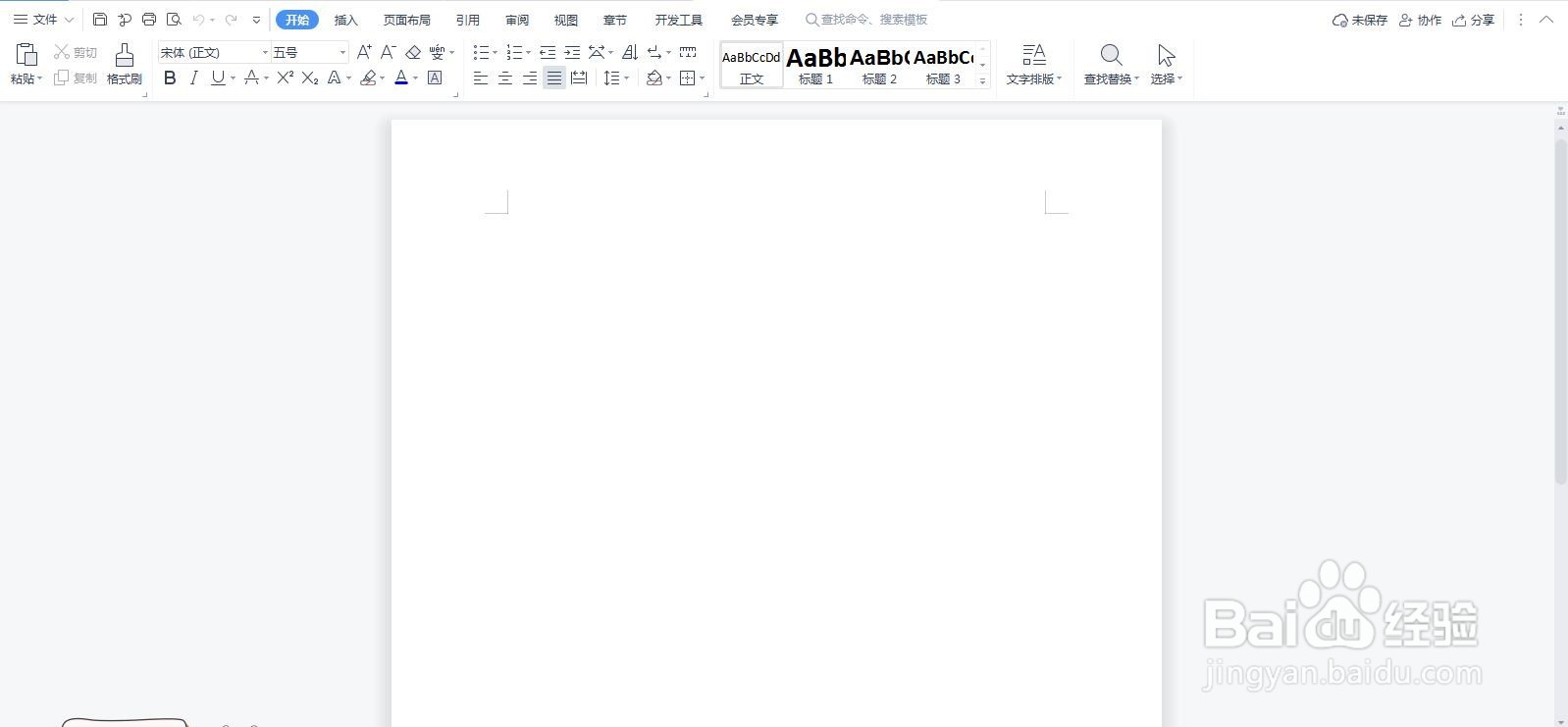This screenshot has height=727, width=1568.
Task: Clear formatting with the eraser icon
Action: coord(413,52)
